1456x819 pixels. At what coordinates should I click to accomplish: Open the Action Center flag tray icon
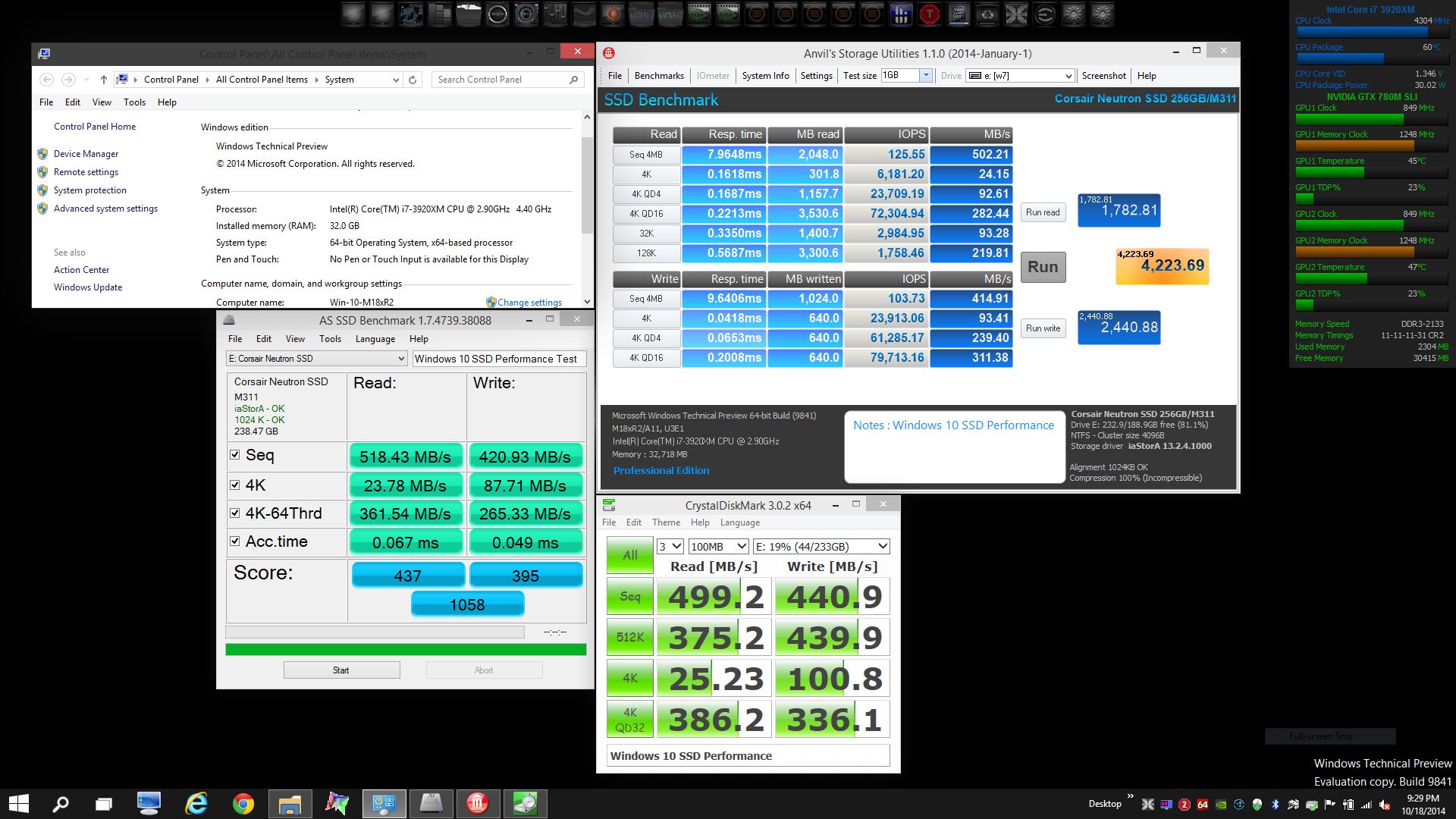[x=1330, y=805]
